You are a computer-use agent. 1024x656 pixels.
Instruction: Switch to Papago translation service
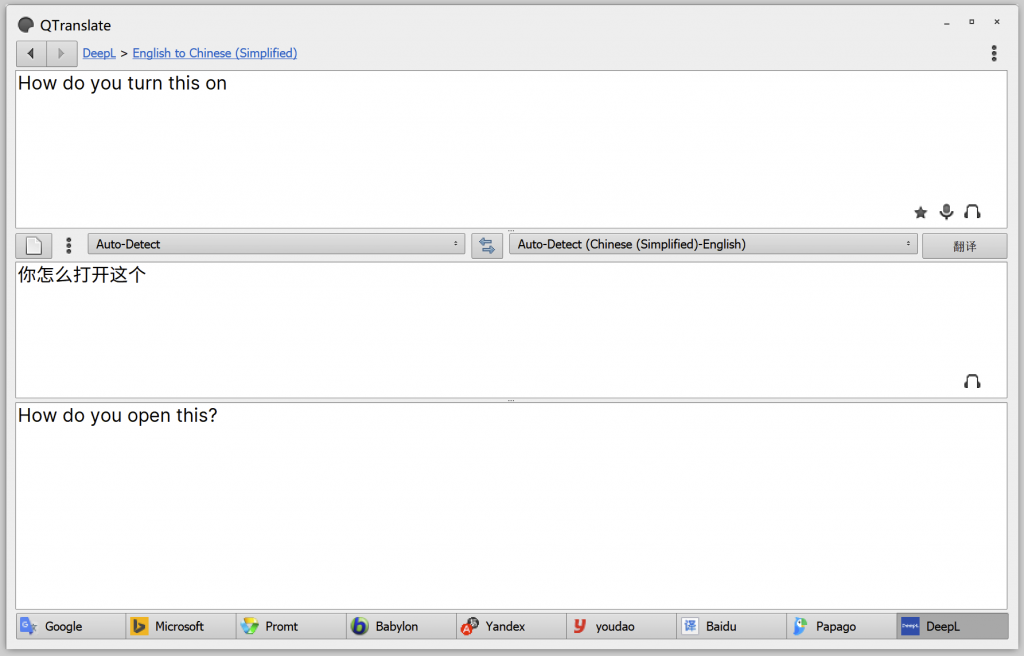click(840, 626)
